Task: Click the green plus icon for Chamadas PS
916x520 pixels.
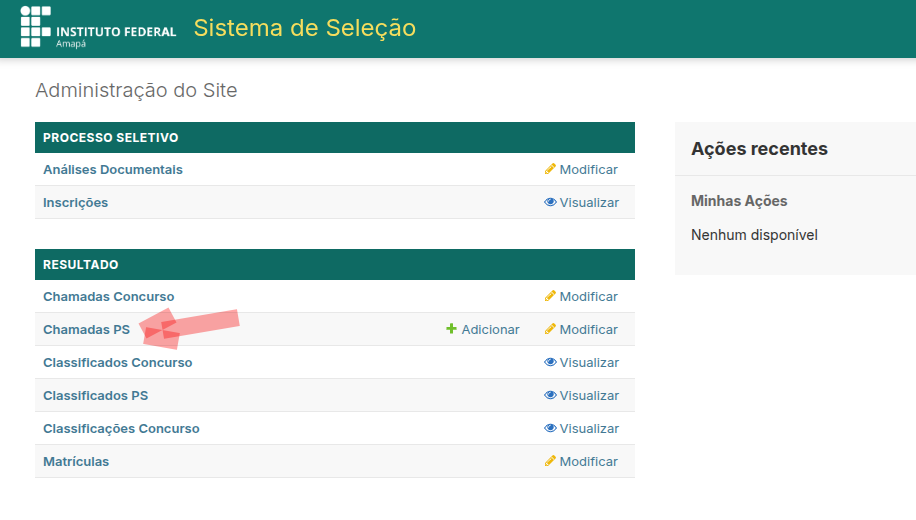Action: pyautogui.click(x=451, y=329)
